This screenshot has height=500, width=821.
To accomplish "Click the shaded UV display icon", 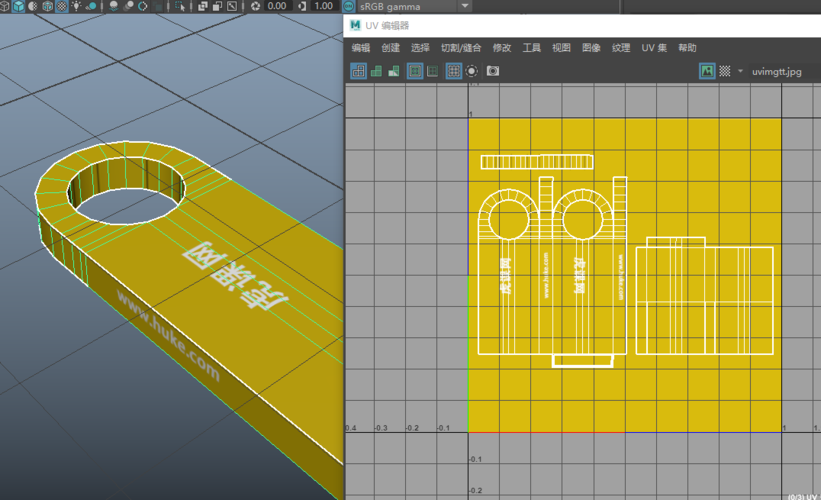I will tap(376, 71).
